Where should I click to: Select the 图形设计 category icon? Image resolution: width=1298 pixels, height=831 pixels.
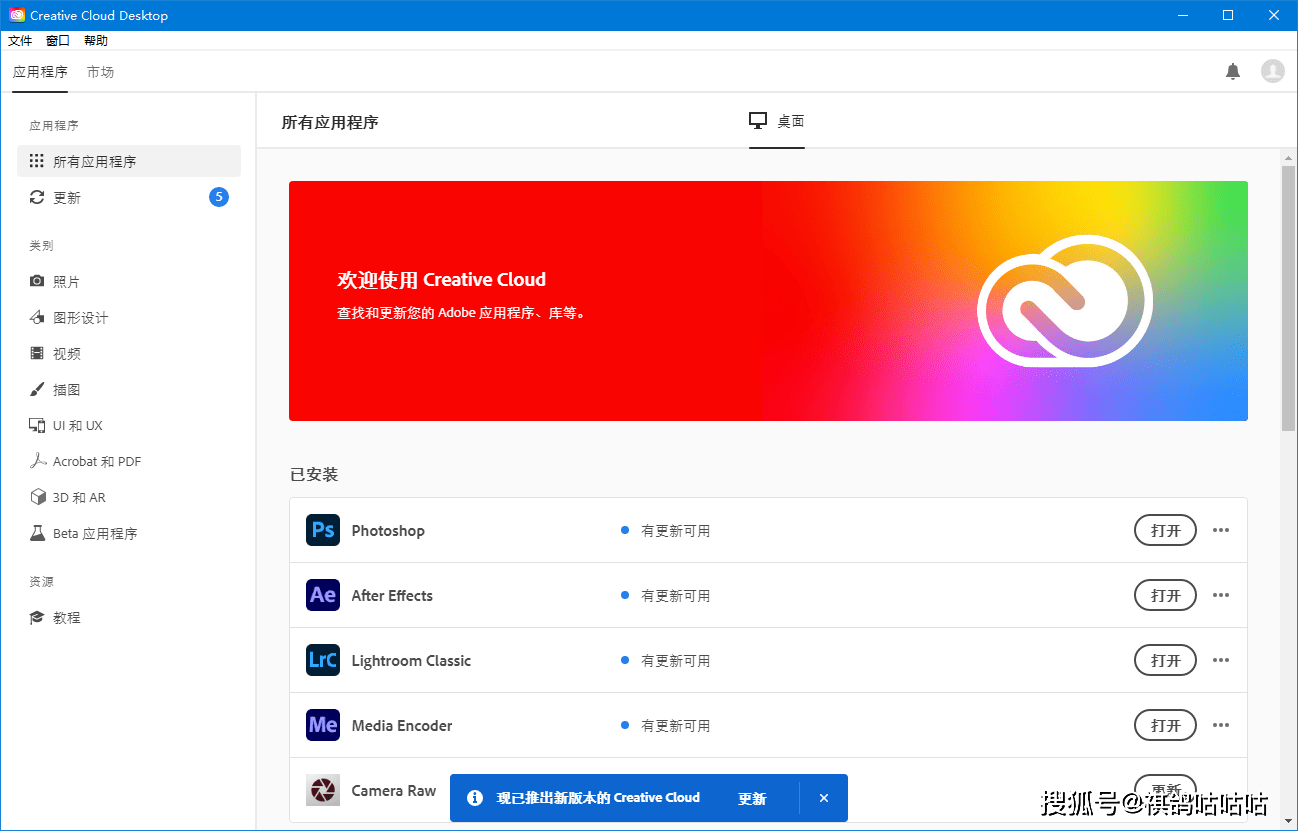37,317
